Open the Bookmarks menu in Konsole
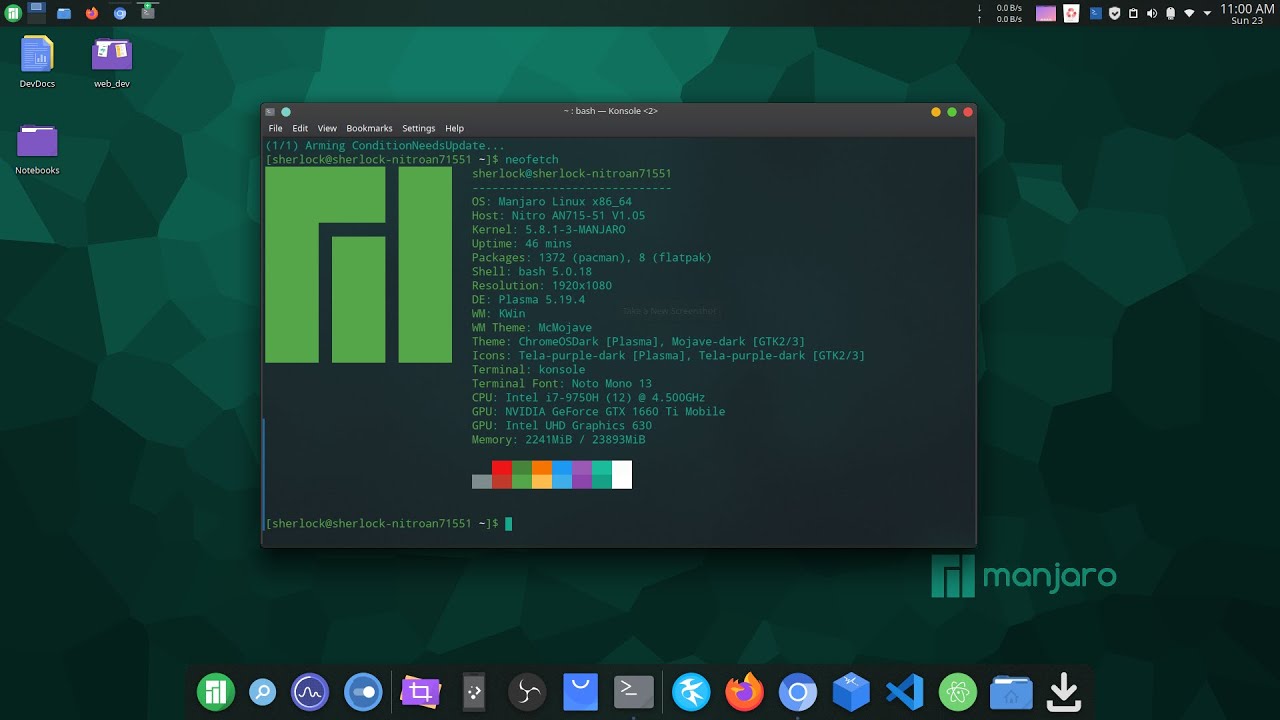Image resolution: width=1280 pixels, height=720 pixels. pyautogui.click(x=369, y=128)
